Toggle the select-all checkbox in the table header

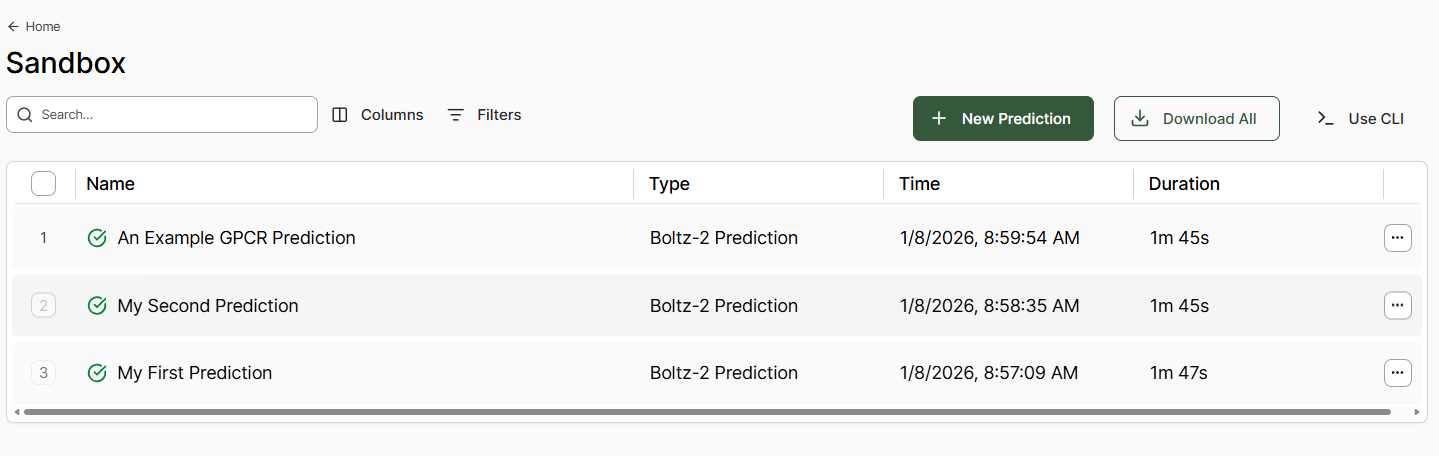pos(44,184)
